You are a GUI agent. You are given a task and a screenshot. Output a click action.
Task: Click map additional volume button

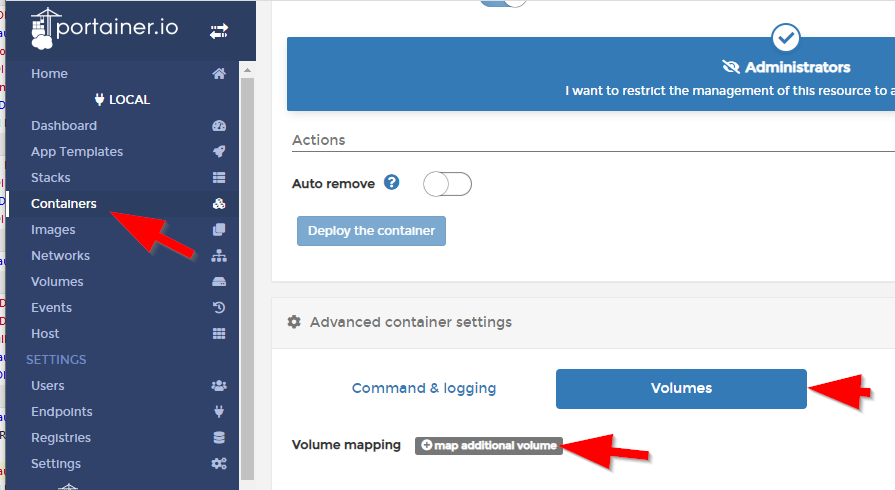tap(489, 445)
